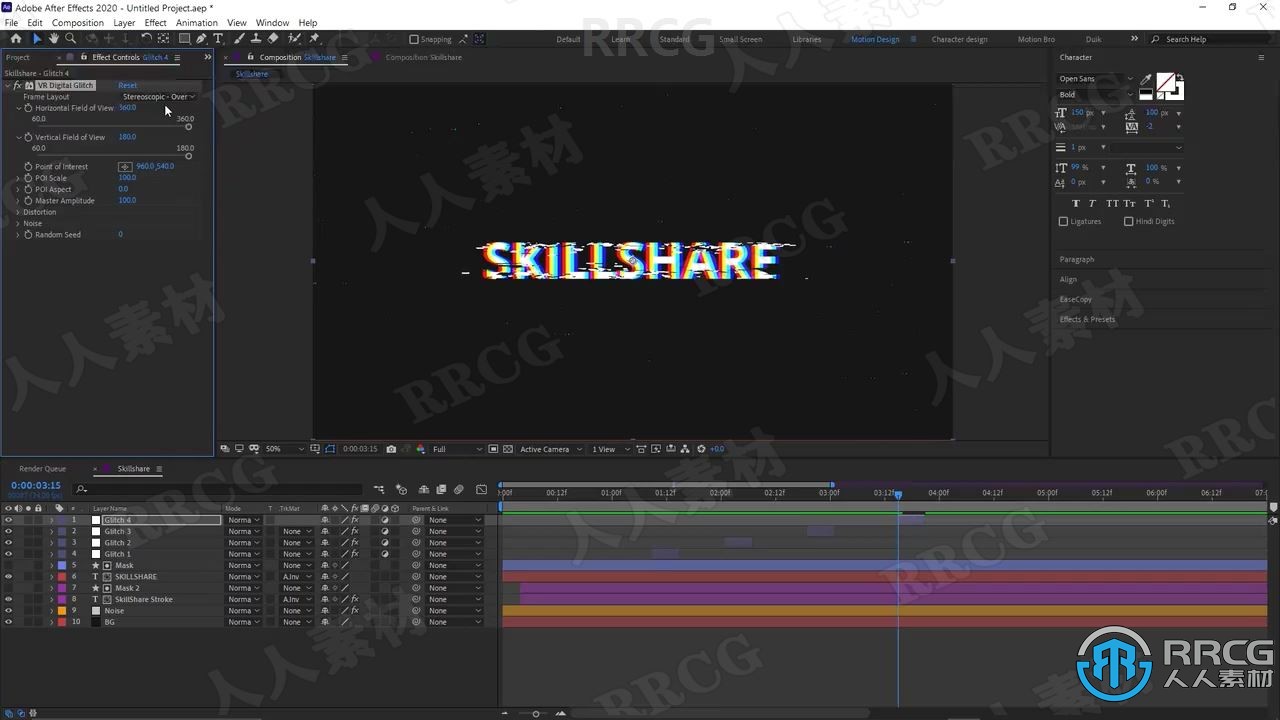Toggle the Transparency Grid icon
1280x720 pixels.
click(507, 449)
